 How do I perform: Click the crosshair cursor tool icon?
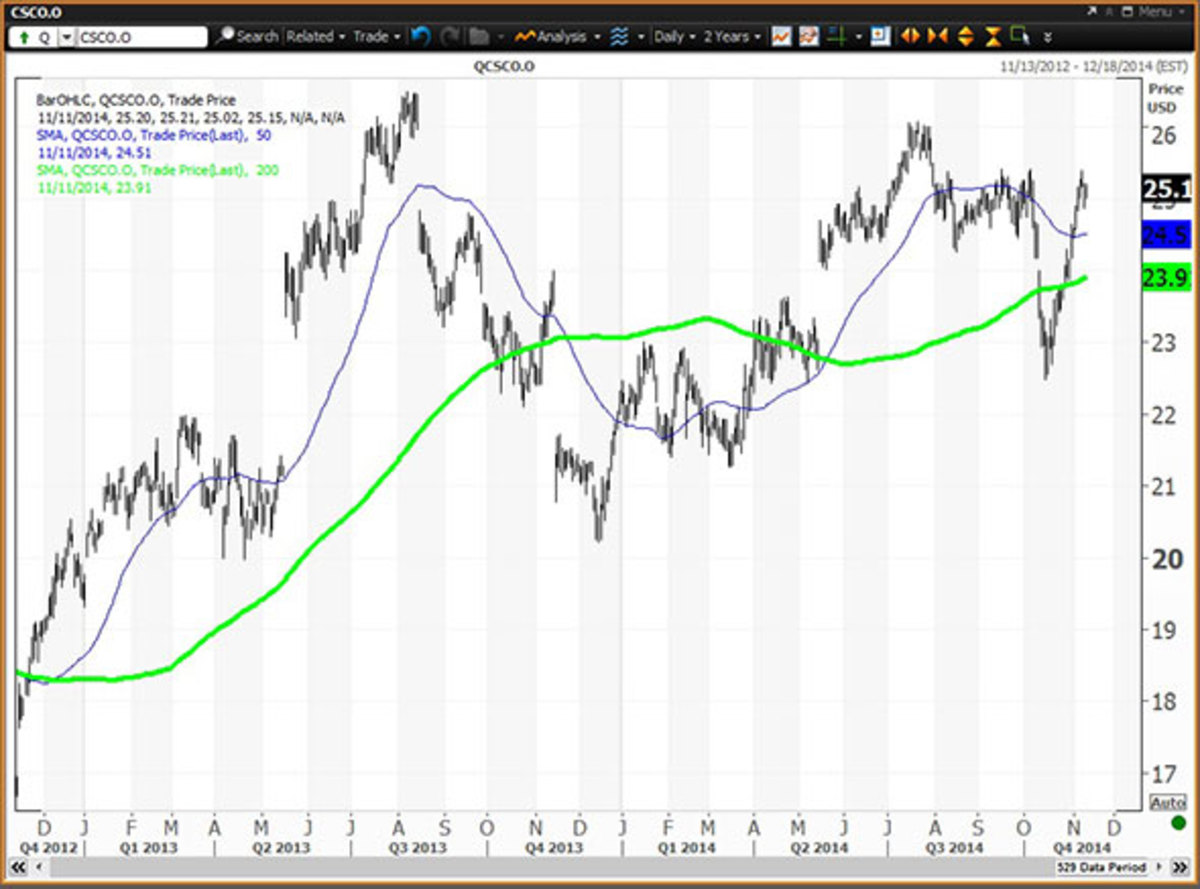(836, 37)
